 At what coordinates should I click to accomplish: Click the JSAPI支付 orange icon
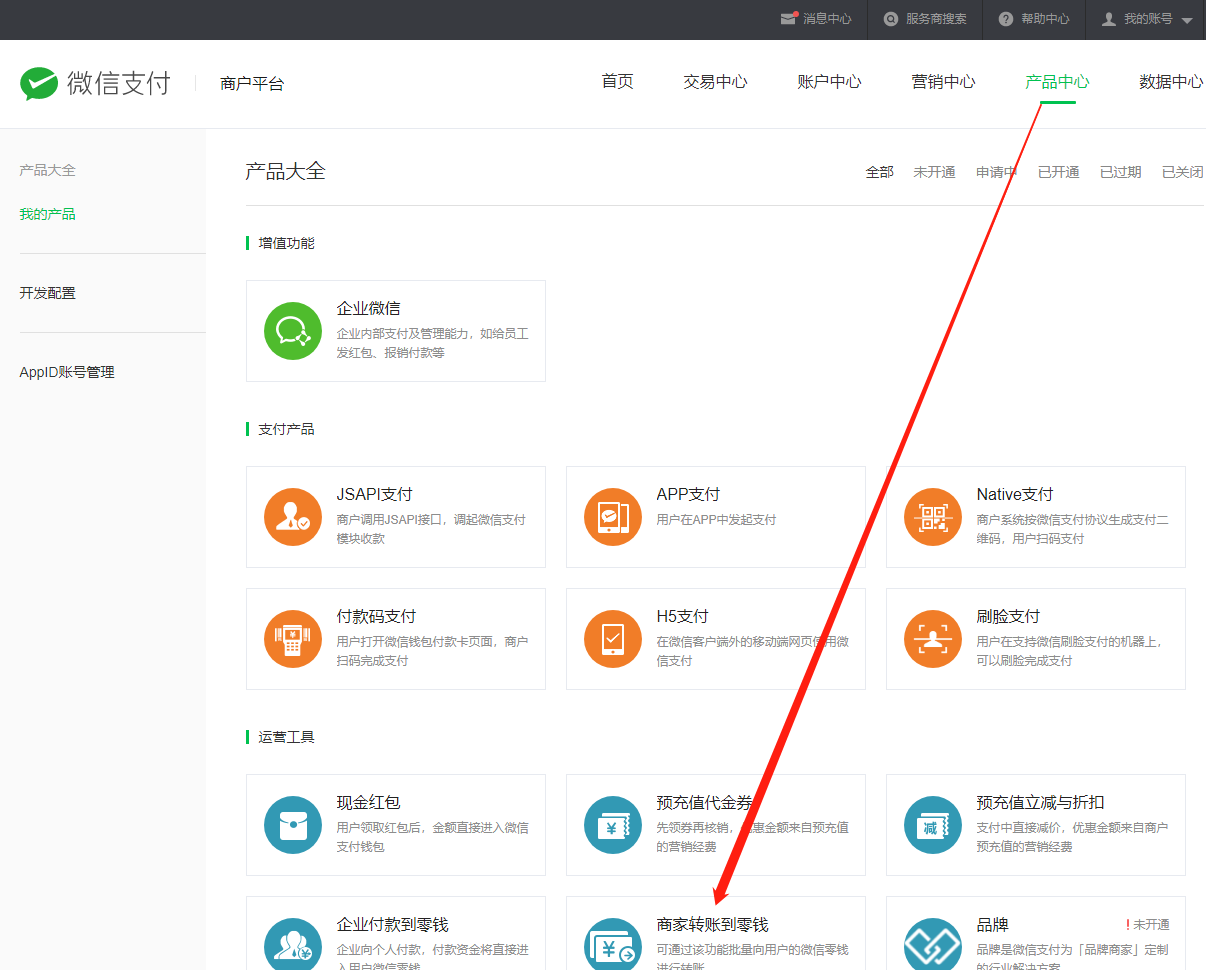293,517
